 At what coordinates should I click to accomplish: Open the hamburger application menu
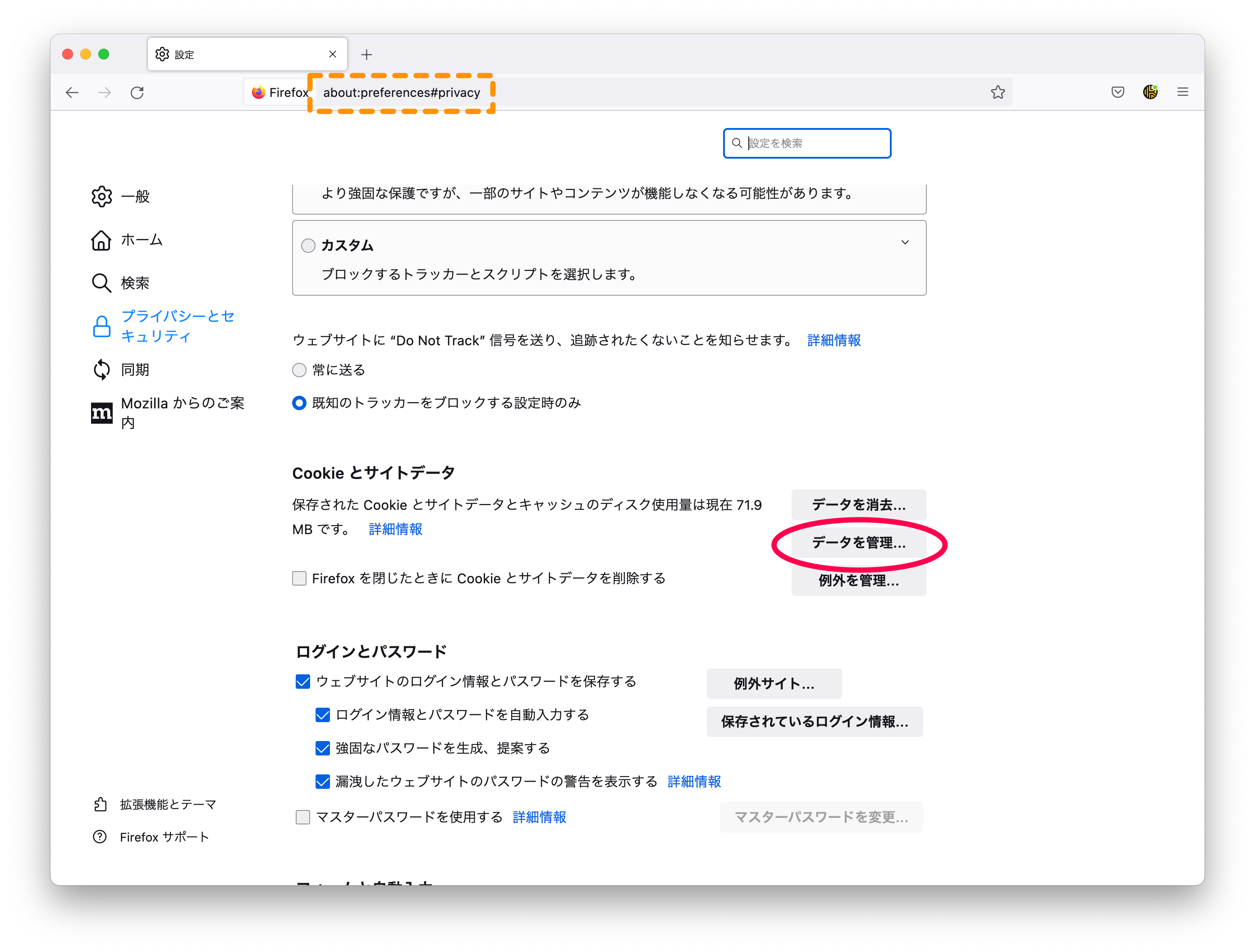1183,92
